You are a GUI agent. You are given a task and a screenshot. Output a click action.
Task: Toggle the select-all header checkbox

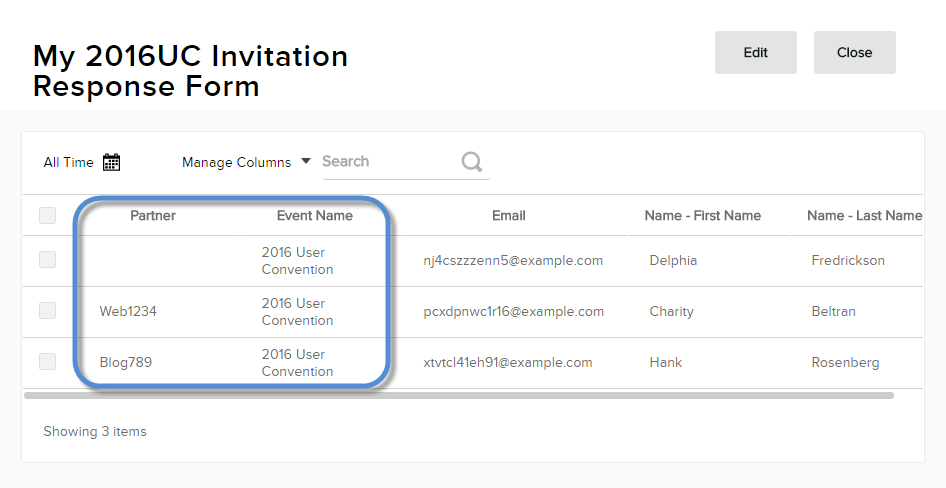tap(47, 215)
